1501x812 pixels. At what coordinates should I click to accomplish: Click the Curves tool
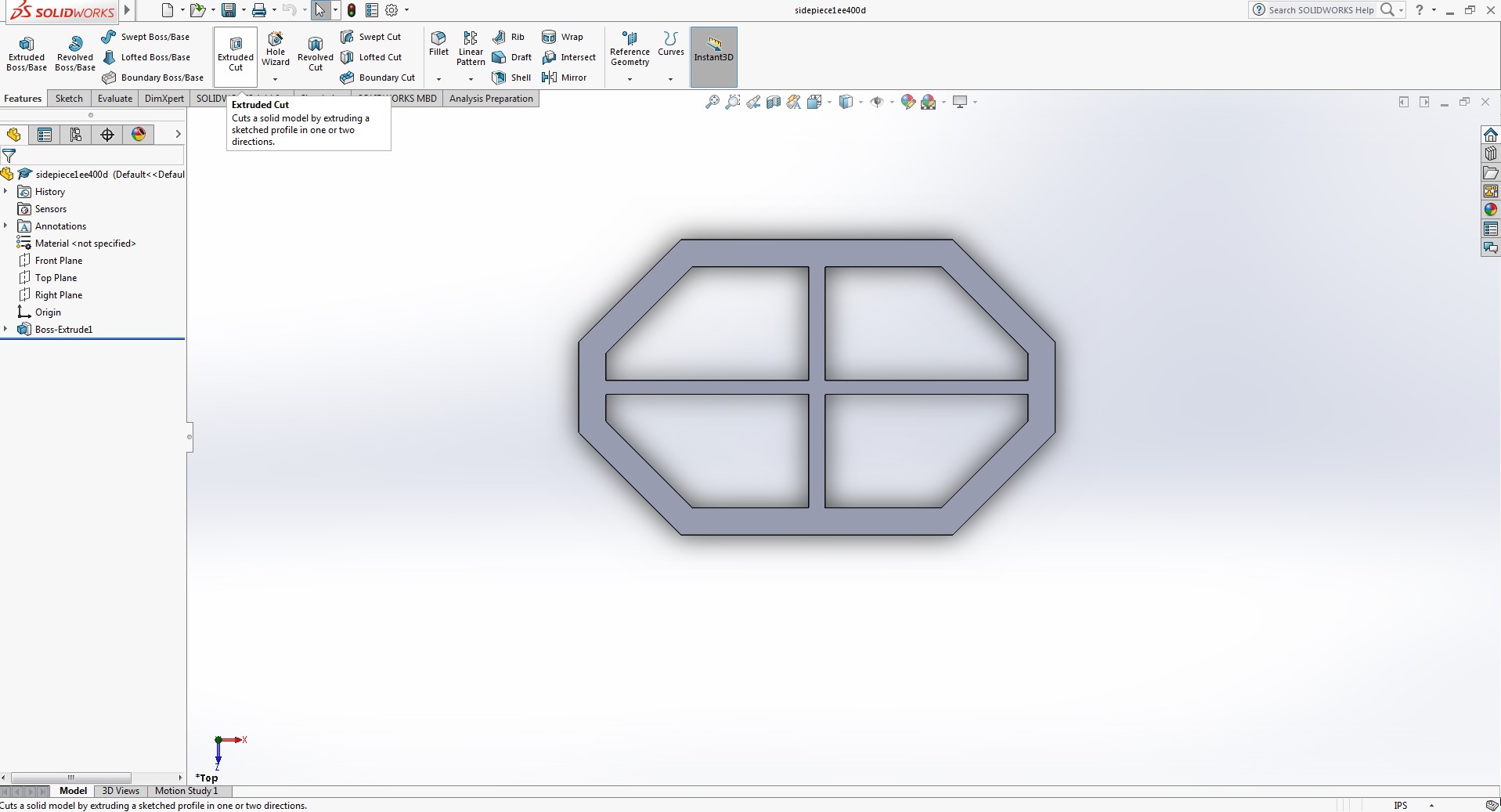coord(671,44)
